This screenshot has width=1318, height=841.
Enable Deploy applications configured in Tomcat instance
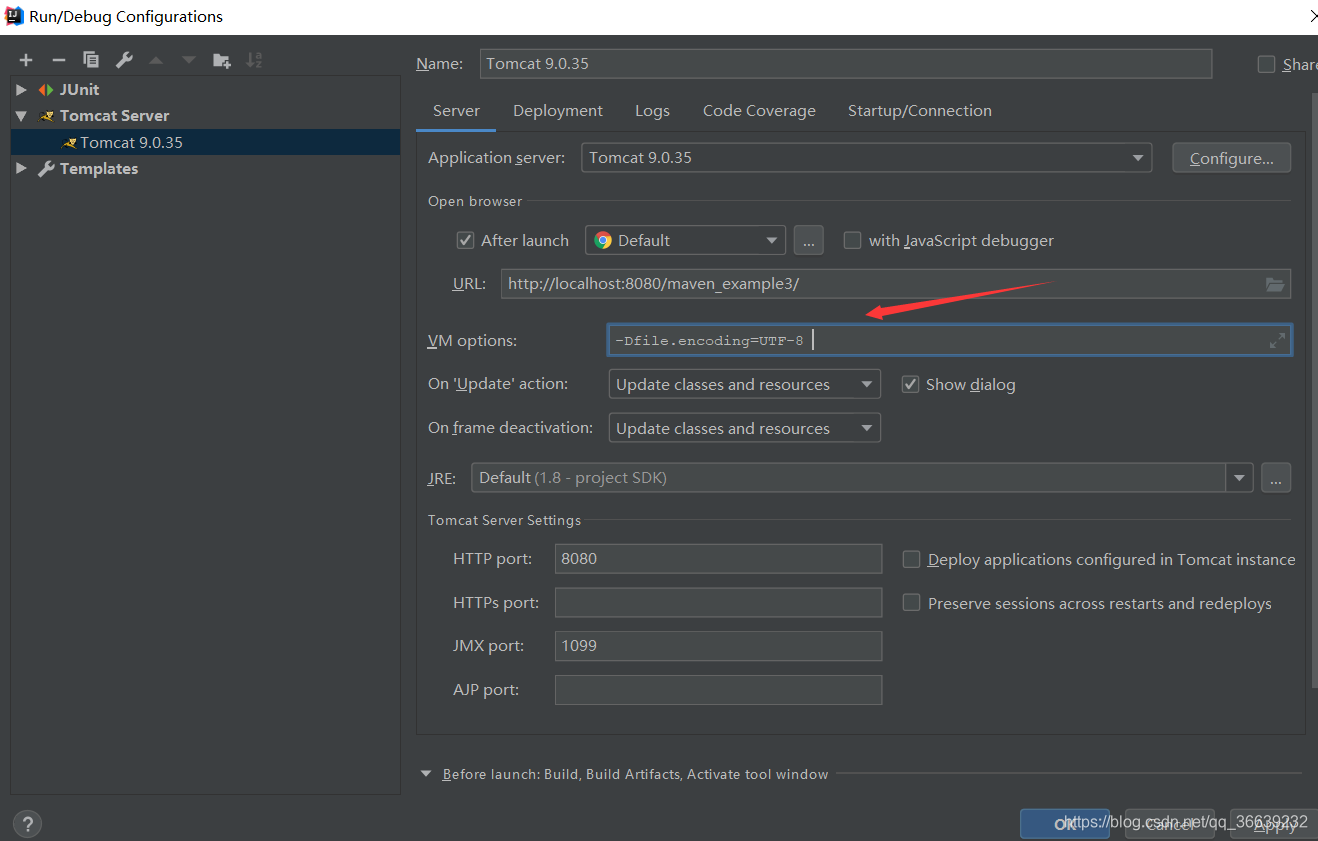(911, 559)
